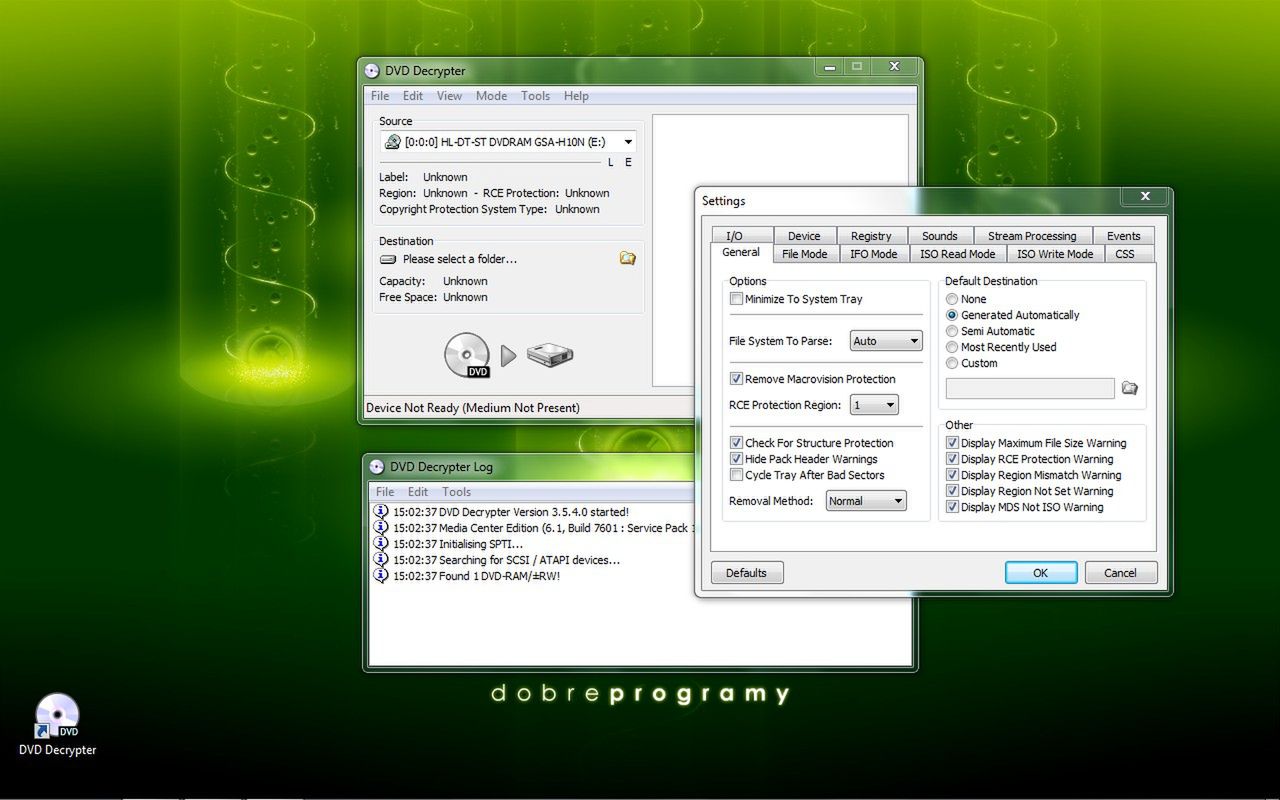Open the Help menu in DVD Decrypter
The height and width of the screenshot is (800, 1280).
576,96
